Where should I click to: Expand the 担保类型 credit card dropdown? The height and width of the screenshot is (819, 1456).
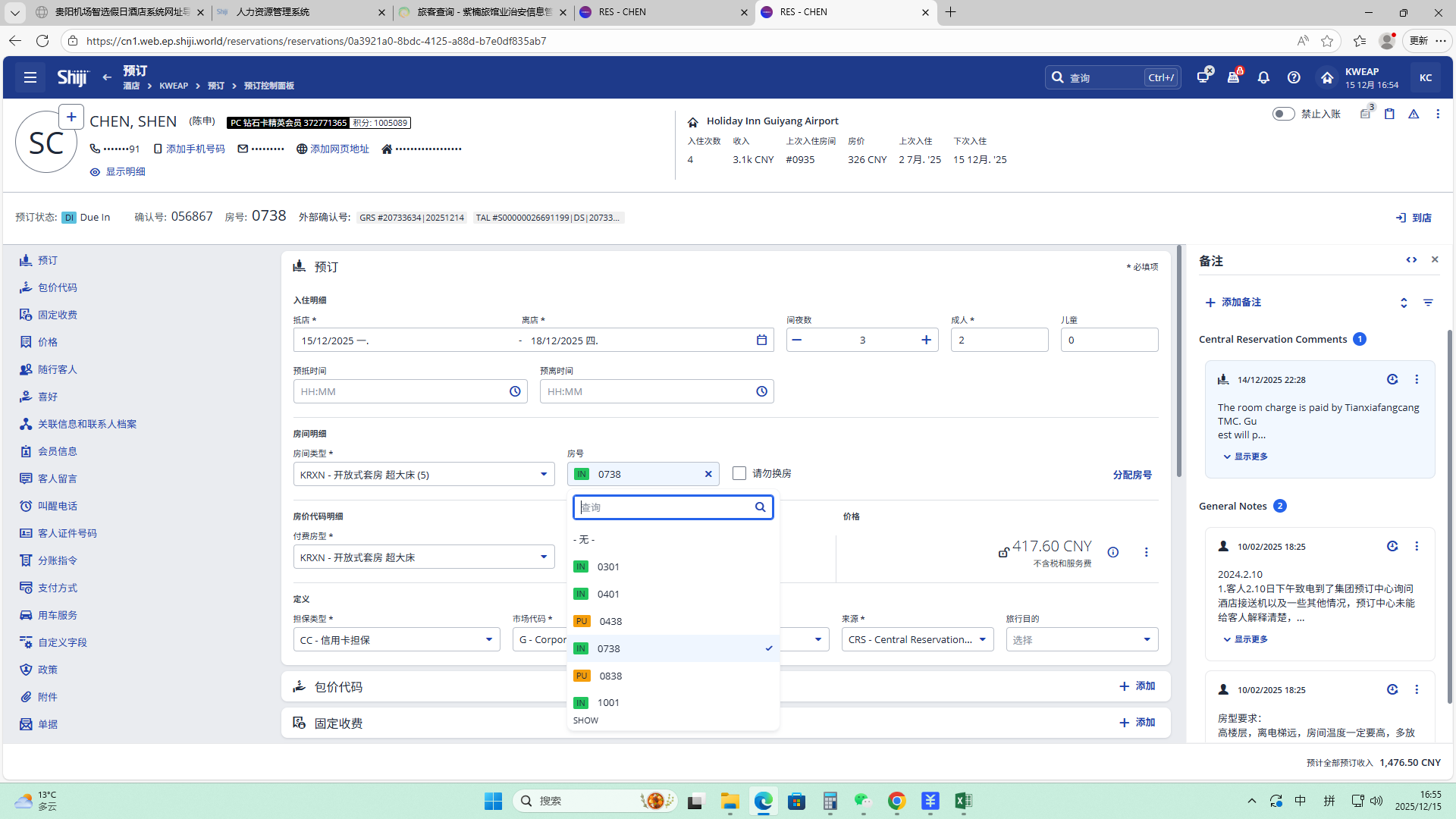point(396,640)
